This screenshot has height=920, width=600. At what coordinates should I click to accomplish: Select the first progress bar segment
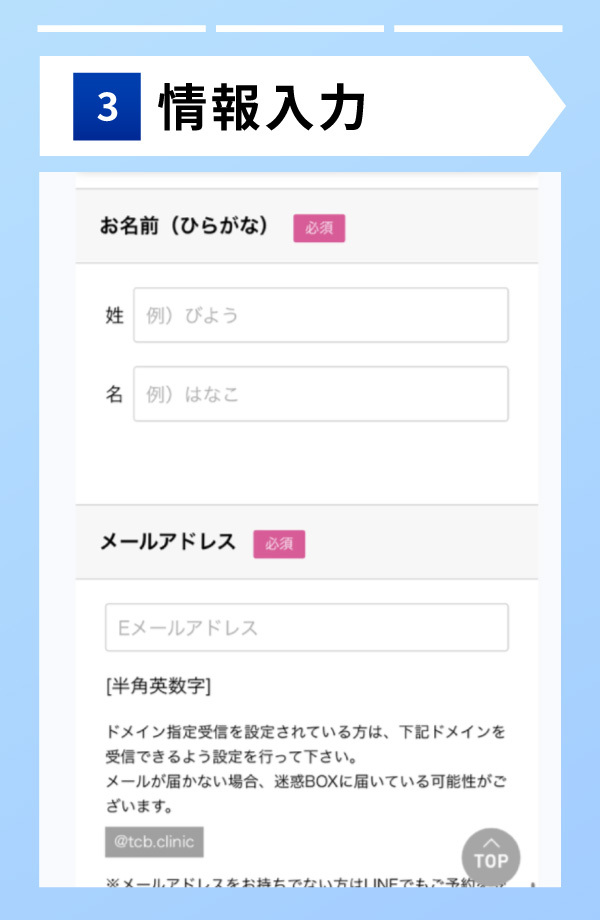121,28
